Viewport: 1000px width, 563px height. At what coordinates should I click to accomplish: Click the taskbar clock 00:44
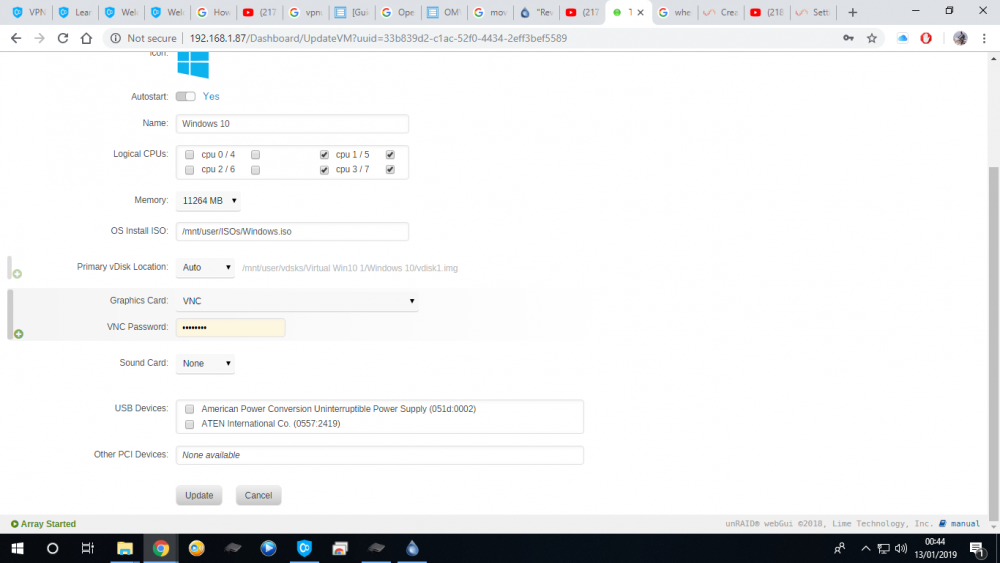pyautogui.click(x=935, y=541)
